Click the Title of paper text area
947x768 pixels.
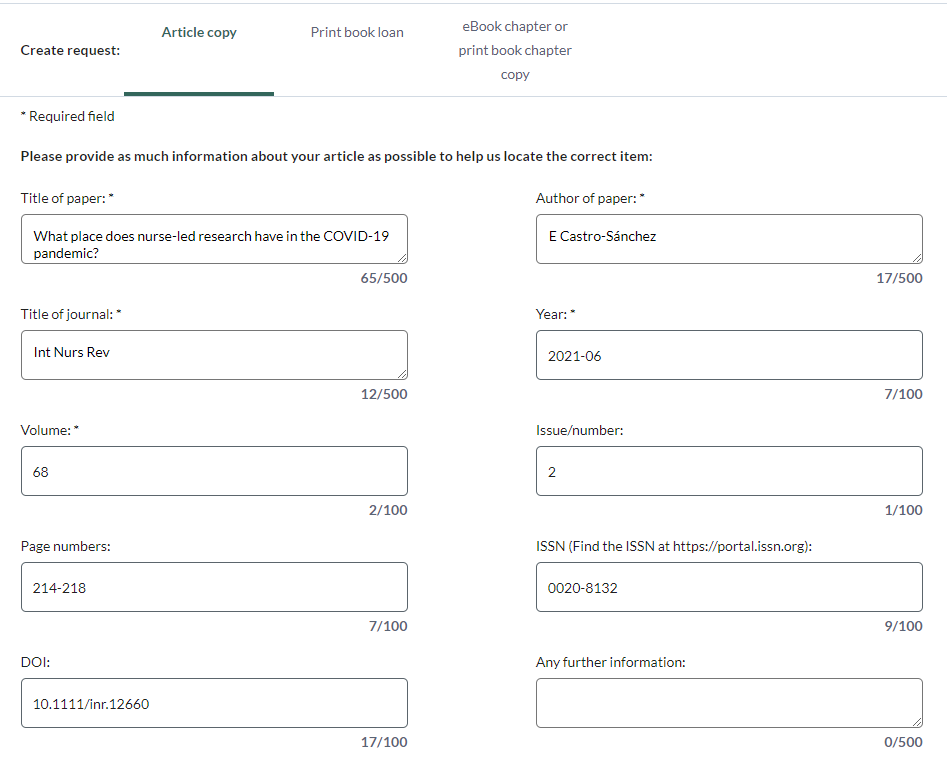(x=214, y=239)
